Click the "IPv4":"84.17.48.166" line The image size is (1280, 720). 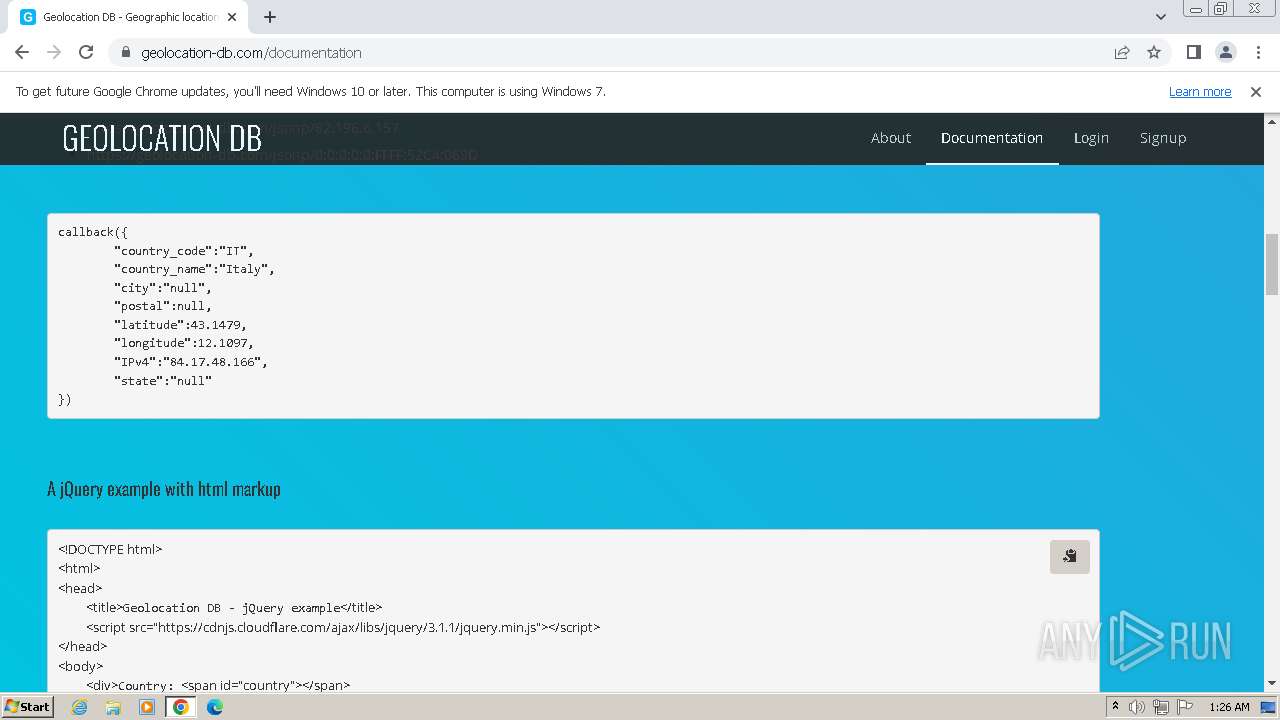[191, 362]
